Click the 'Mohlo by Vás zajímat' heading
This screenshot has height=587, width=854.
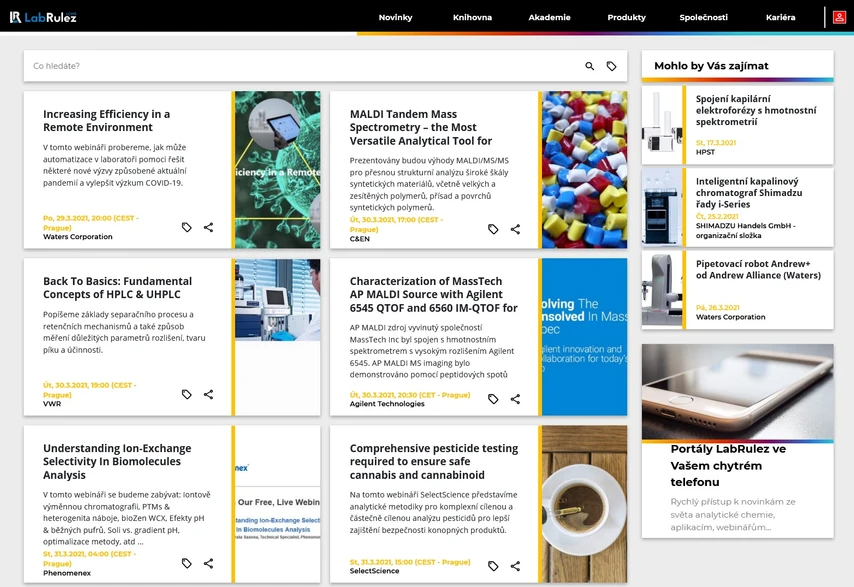click(x=711, y=66)
